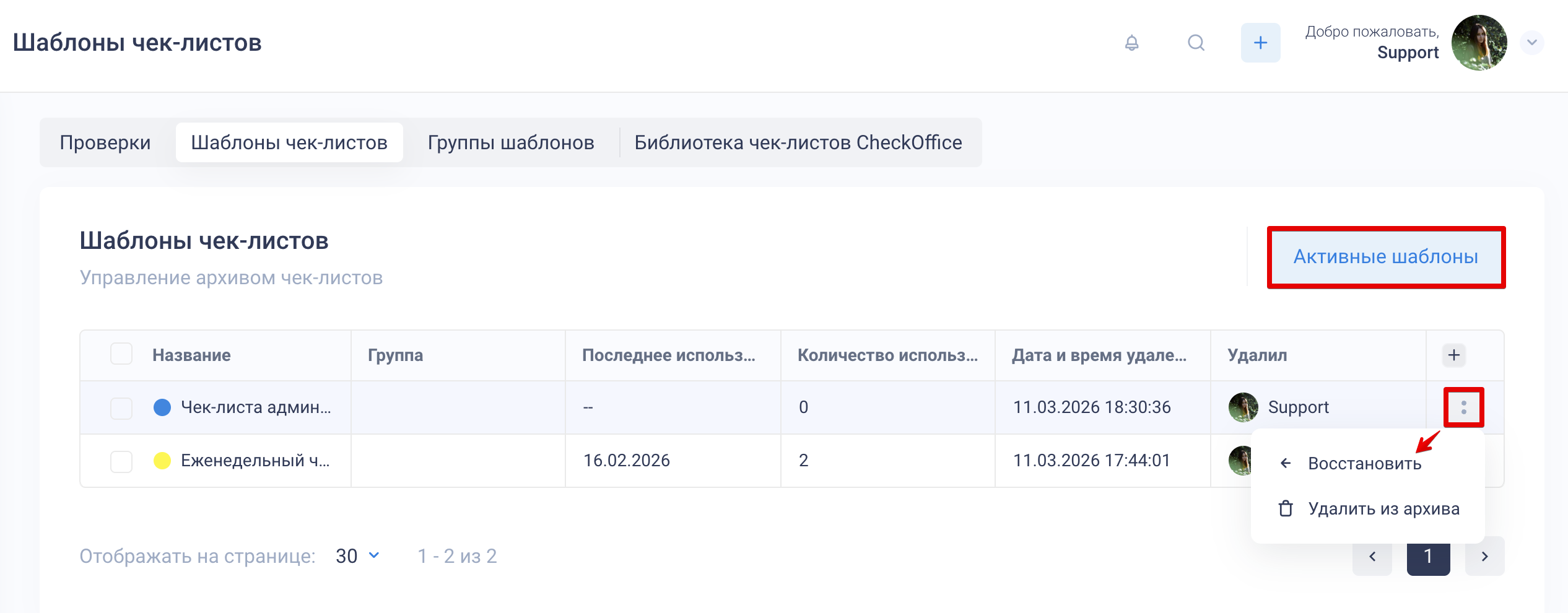The width and height of the screenshot is (1568, 613).
Task: Click the Активные шаблоны button
Action: coord(1386,257)
